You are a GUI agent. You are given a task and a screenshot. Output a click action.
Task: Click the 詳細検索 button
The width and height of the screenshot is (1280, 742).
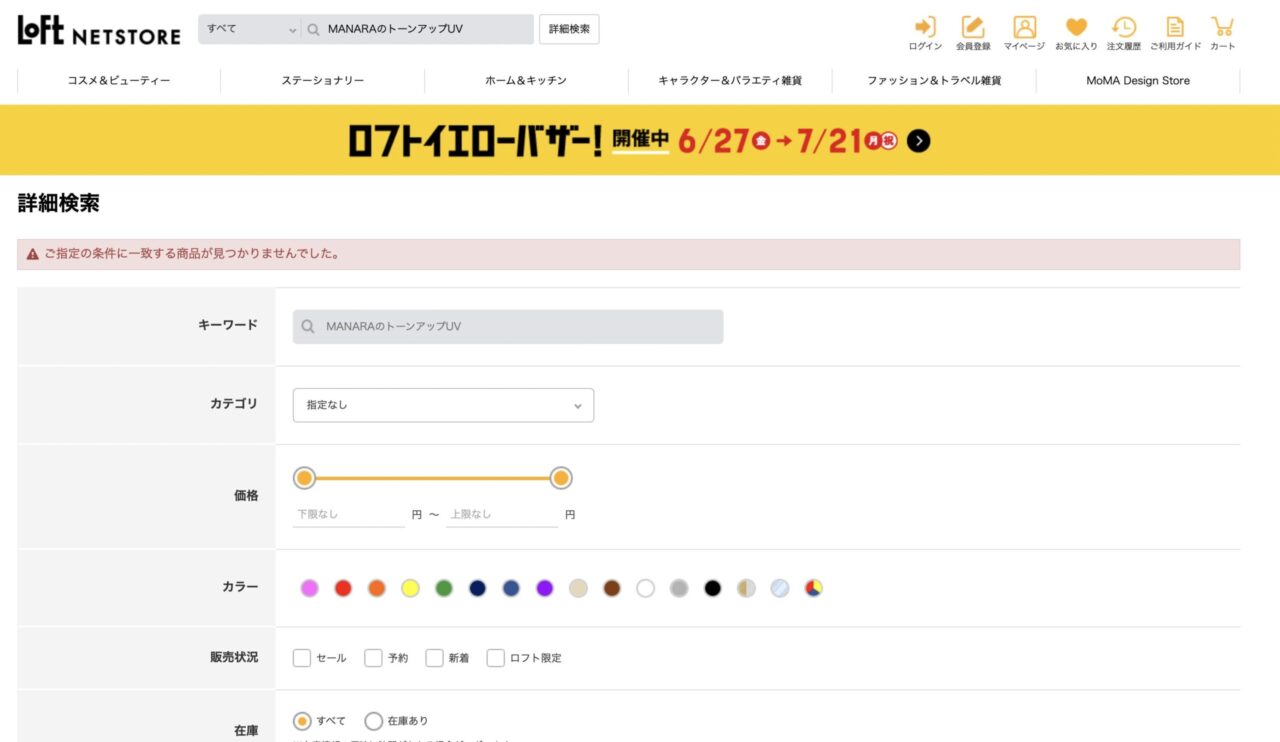point(569,30)
